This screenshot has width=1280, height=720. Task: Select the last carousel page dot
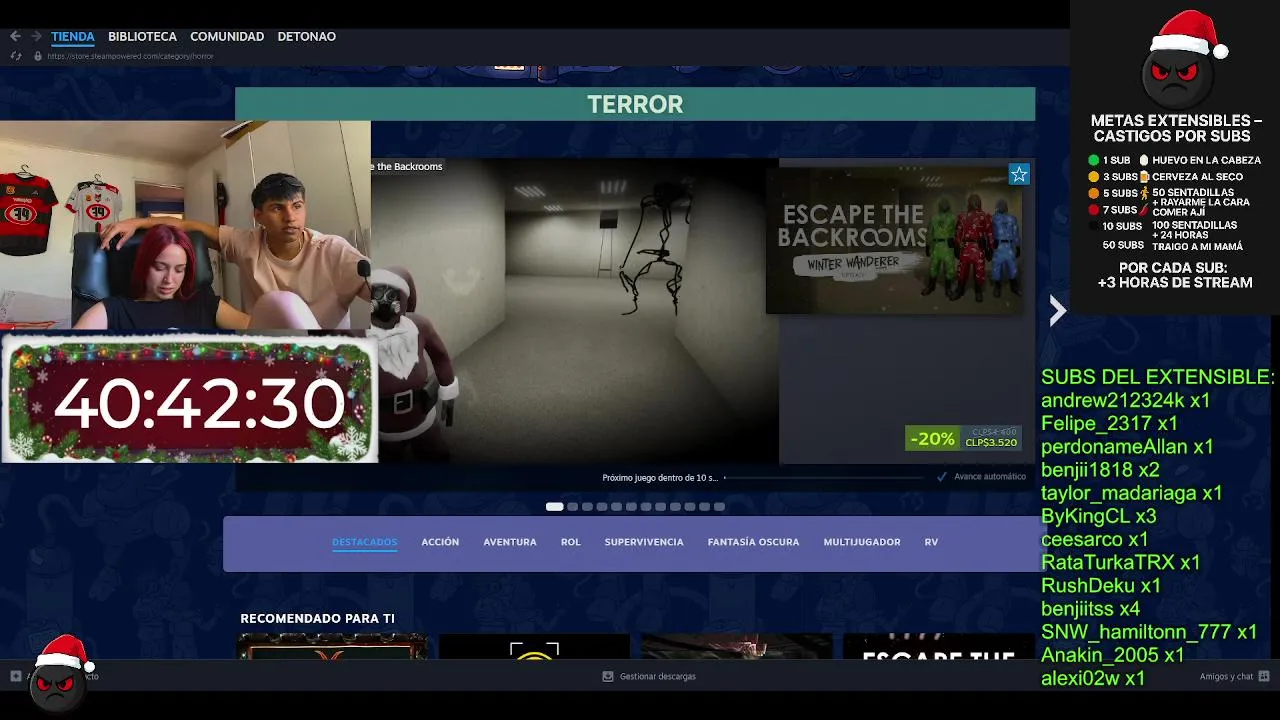tap(719, 507)
